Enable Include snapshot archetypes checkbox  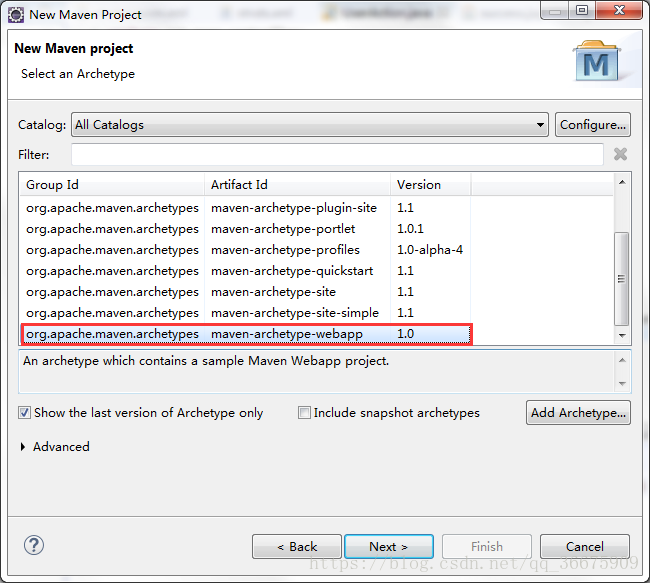(x=304, y=413)
